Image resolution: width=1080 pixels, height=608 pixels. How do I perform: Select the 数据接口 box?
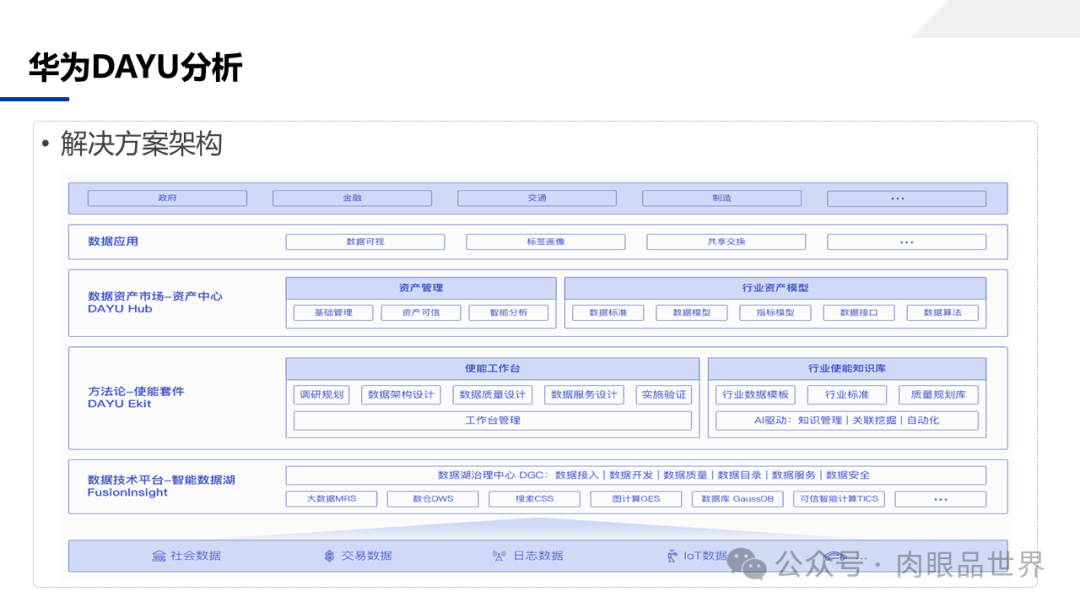point(859,313)
